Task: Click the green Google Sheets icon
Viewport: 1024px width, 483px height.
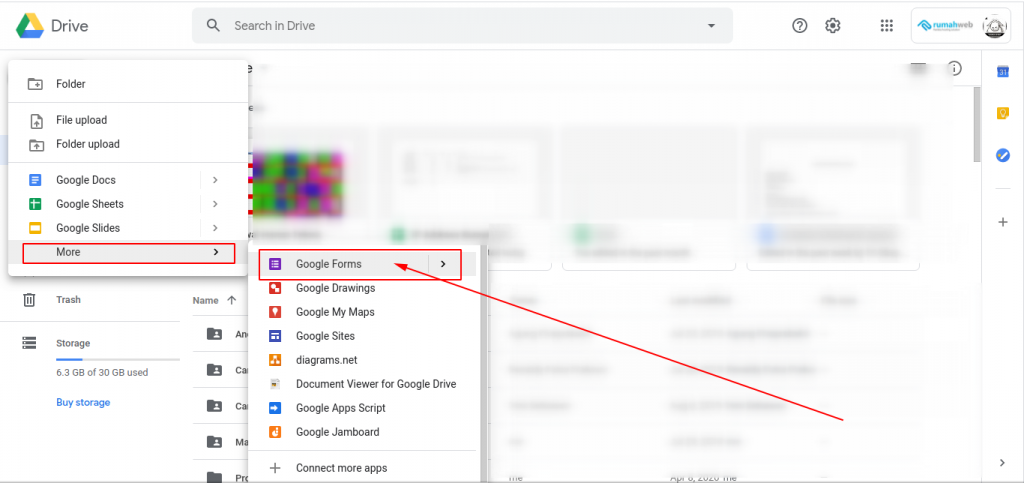Action: tap(35, 204)
